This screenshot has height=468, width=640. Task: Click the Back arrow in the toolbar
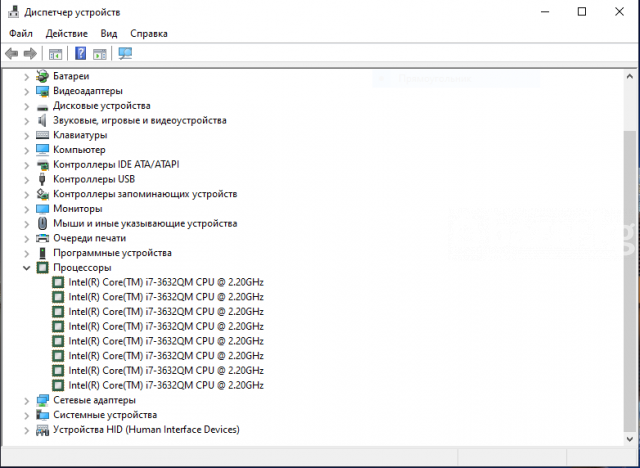12,53
